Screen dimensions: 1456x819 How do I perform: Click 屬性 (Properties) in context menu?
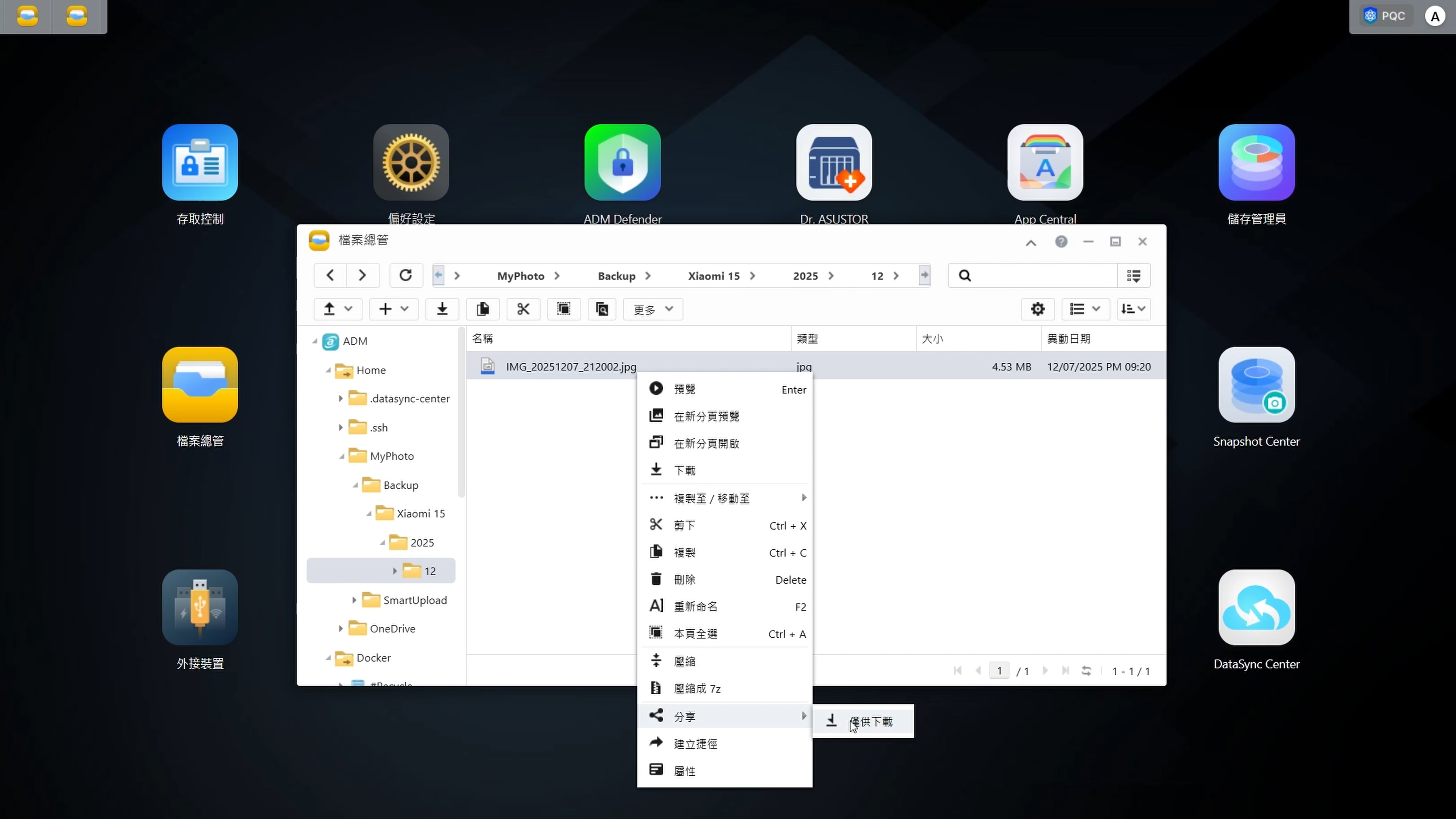click(x=684, y=771)
